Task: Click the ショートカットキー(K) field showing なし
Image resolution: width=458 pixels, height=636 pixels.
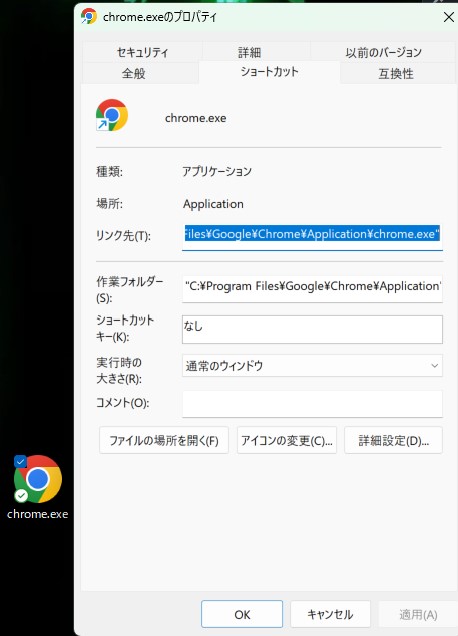Action: click(312, 329)
